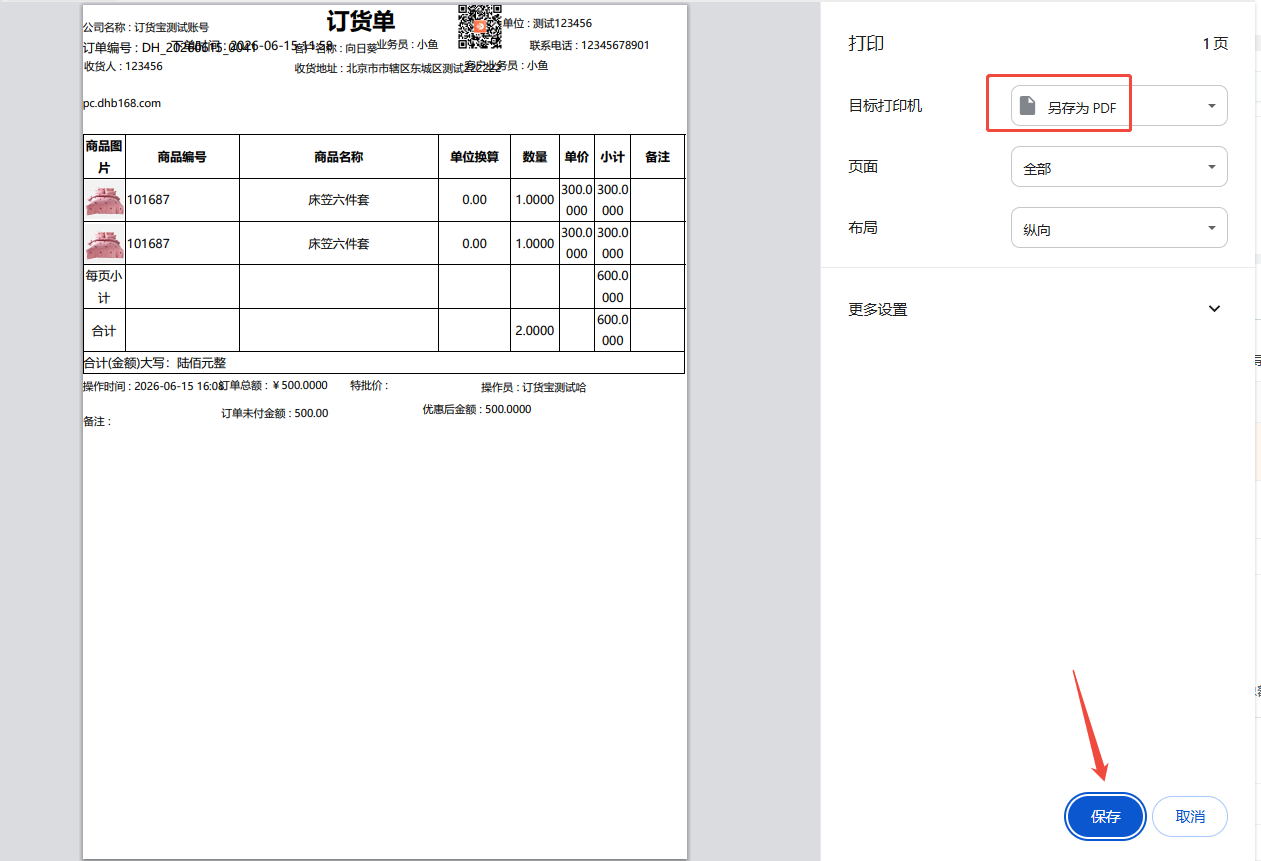Click the Save (保存) button

(x=1105, y=817)
